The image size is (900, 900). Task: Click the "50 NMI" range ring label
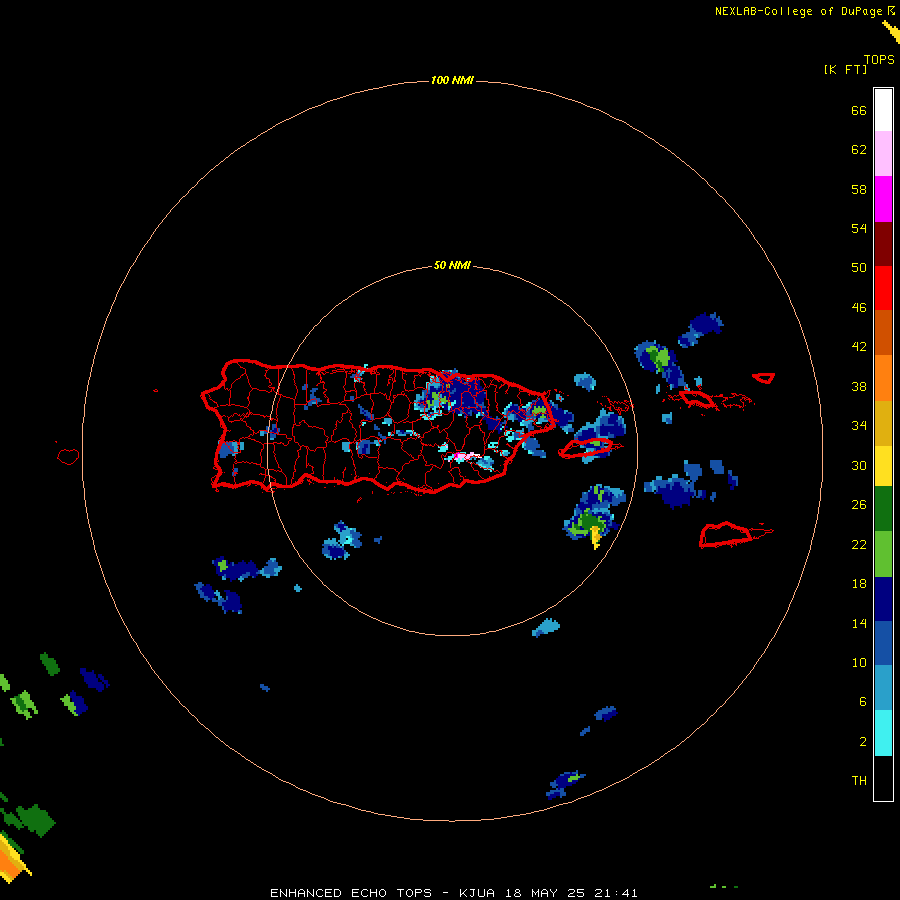[x=452, y=265]
